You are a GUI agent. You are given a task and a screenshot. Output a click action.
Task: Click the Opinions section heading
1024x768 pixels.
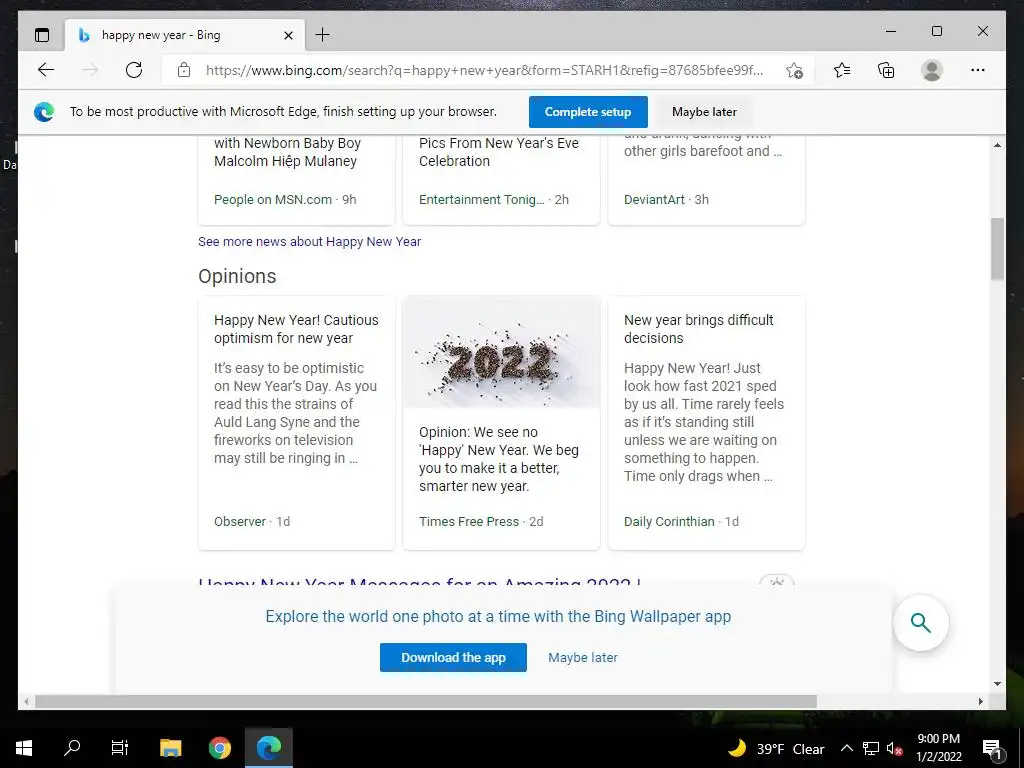point(237,276)
